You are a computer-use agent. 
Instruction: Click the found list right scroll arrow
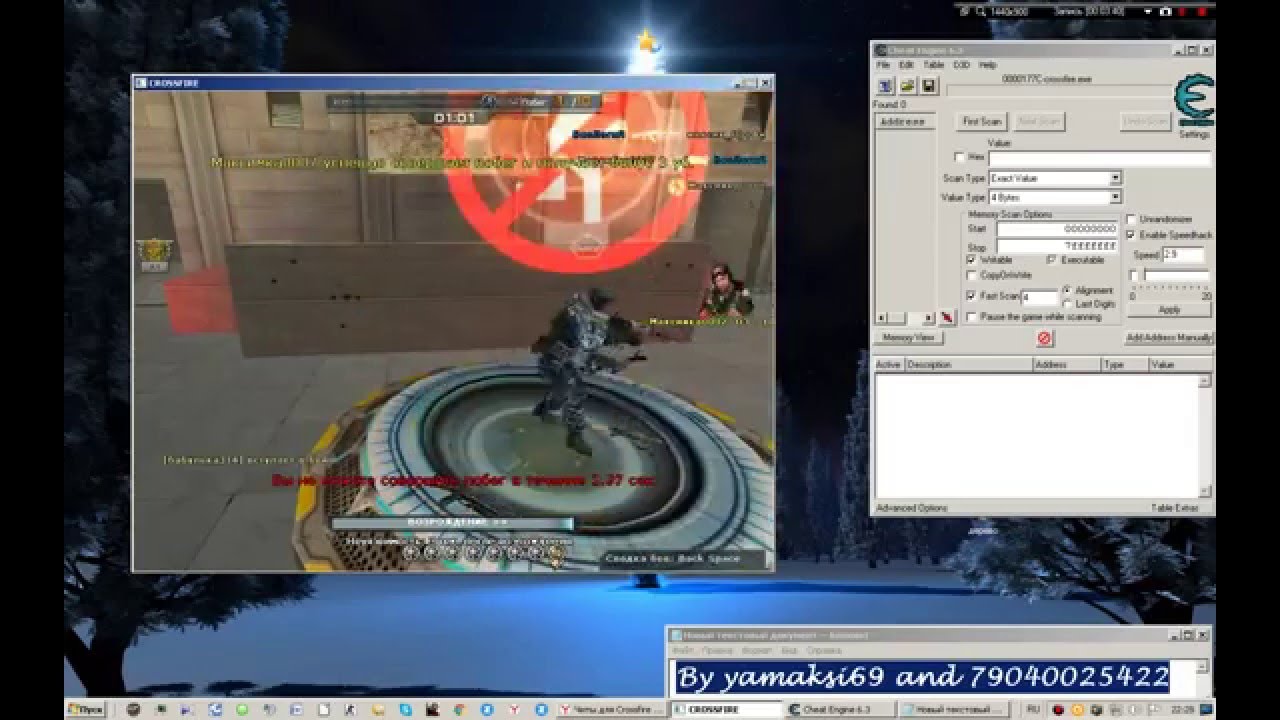point(930,318)
